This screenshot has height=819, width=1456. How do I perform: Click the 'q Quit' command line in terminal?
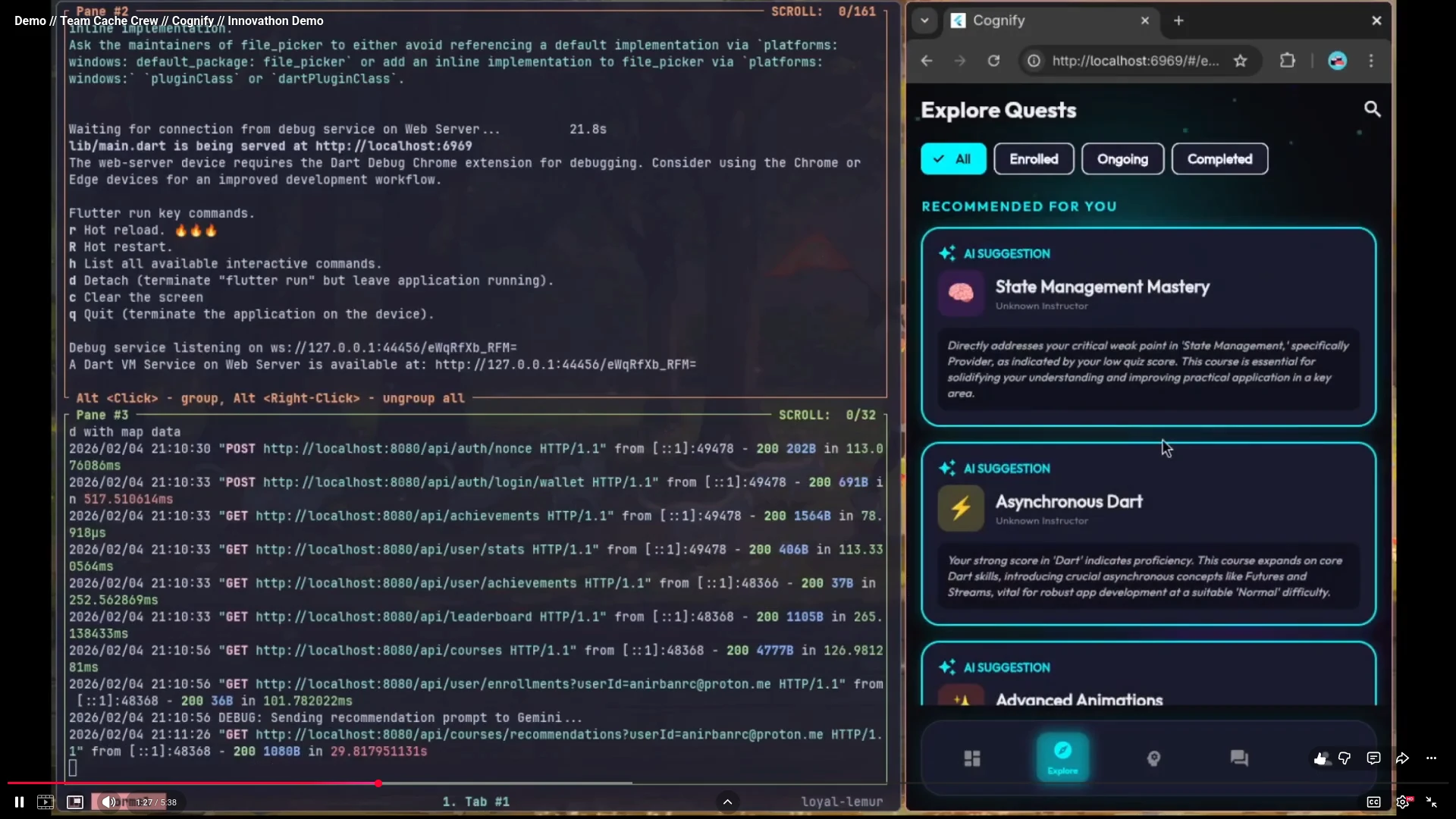click(251, 314)
